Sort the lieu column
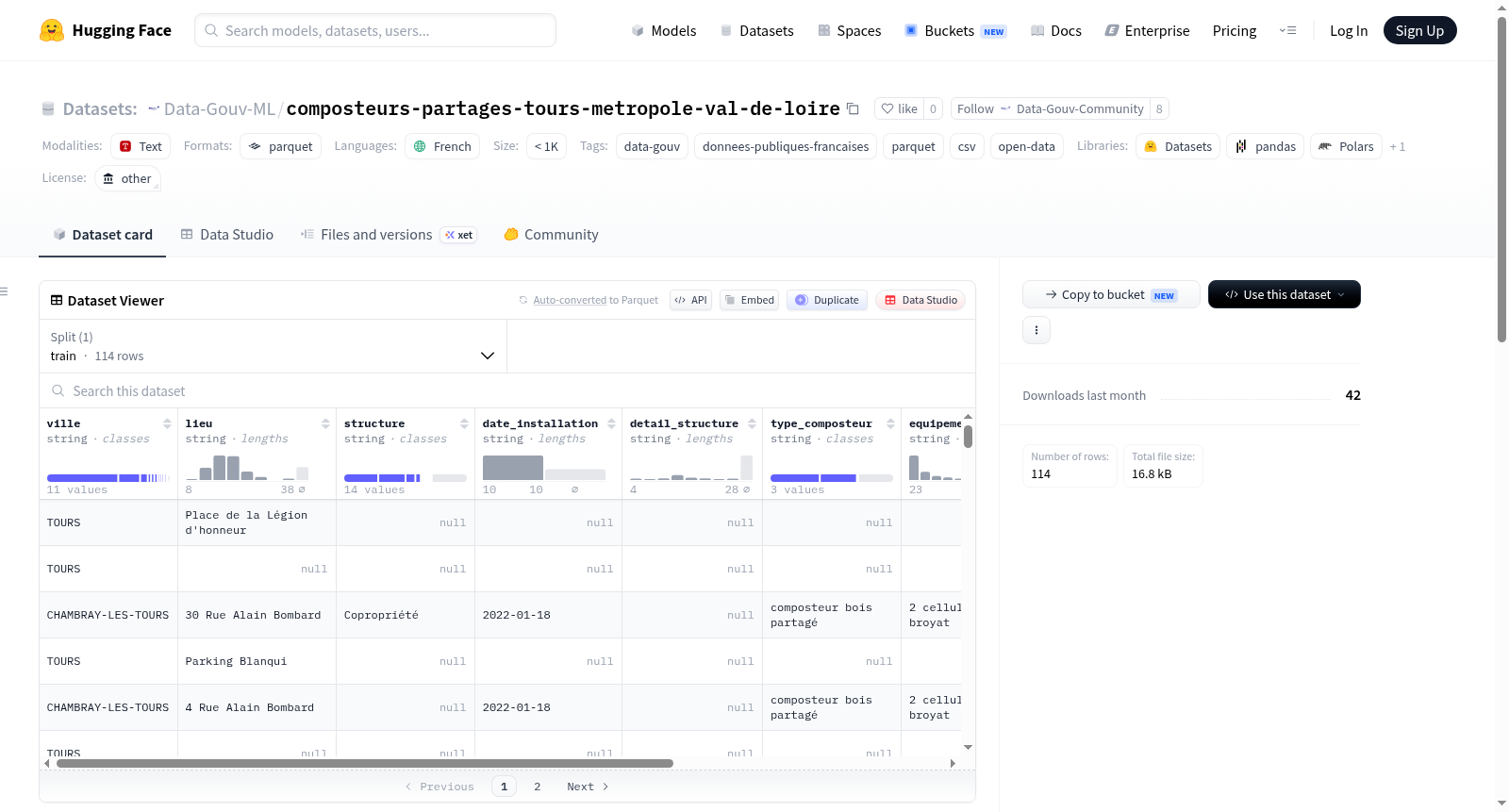Viewport: 1509px width, 812px height. click(x=325, y=423)
